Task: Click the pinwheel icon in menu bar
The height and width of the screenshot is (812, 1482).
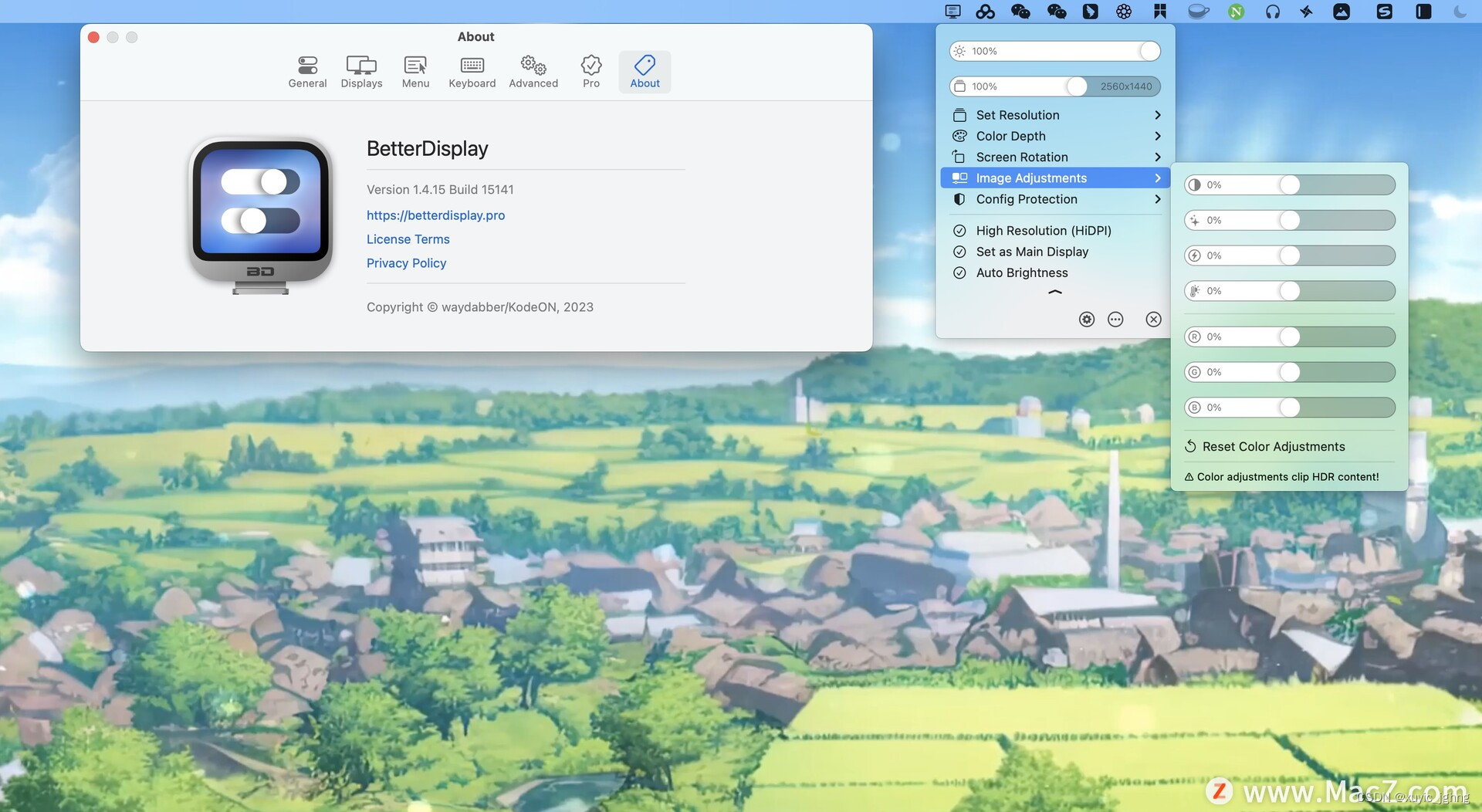Action: (1306, 12)
